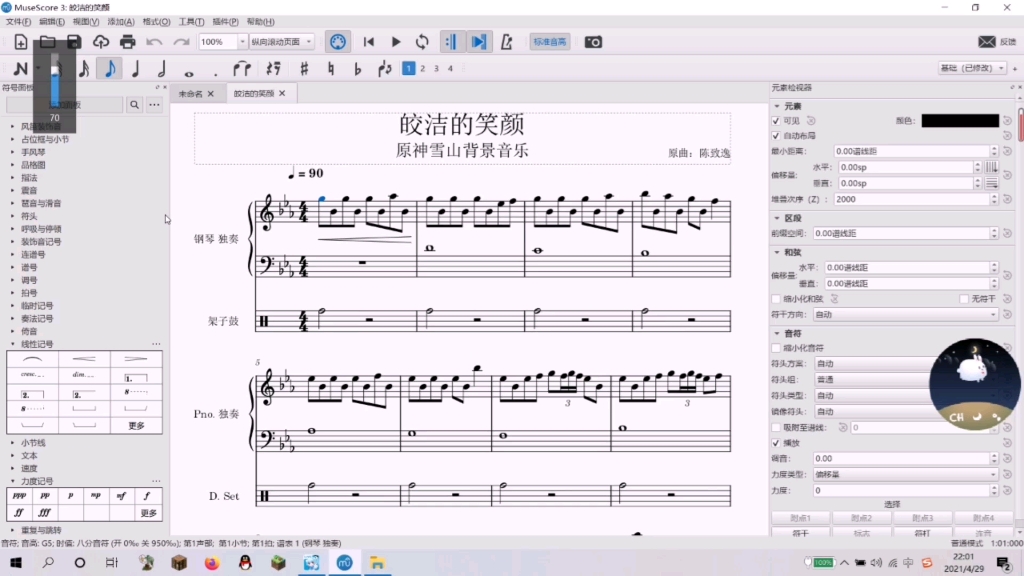Upload score online via cloud icon
The width and height of the screenshot is (1024, 576).
point(101,42)
